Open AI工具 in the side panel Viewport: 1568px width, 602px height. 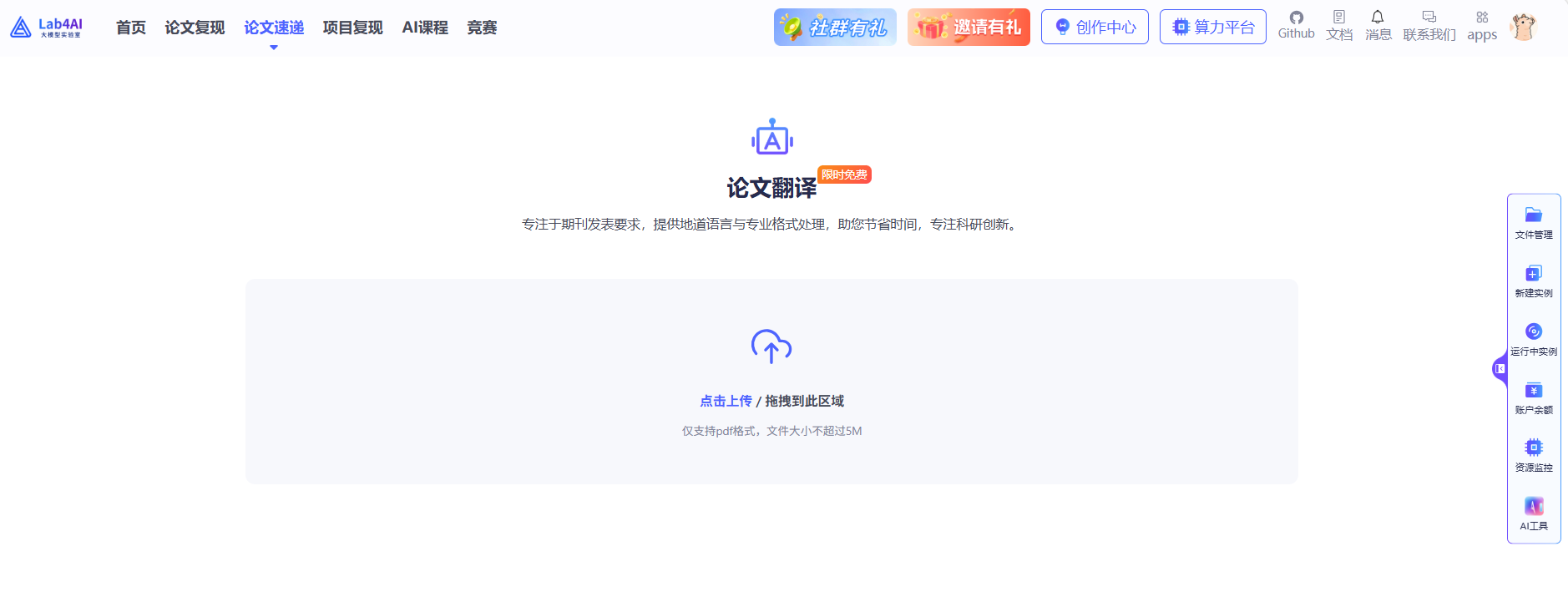(x=1534, y=514)
